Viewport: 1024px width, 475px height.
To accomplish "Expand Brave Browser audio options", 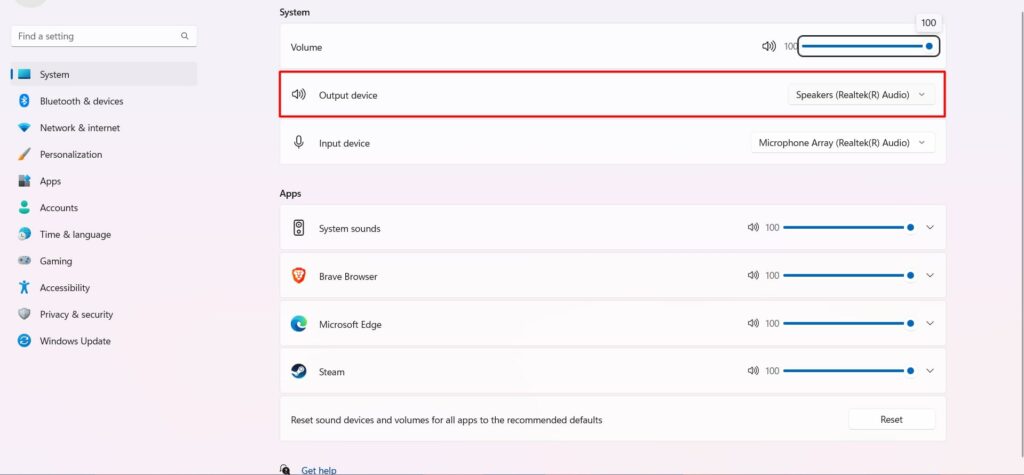I will (x=930, y=275).
